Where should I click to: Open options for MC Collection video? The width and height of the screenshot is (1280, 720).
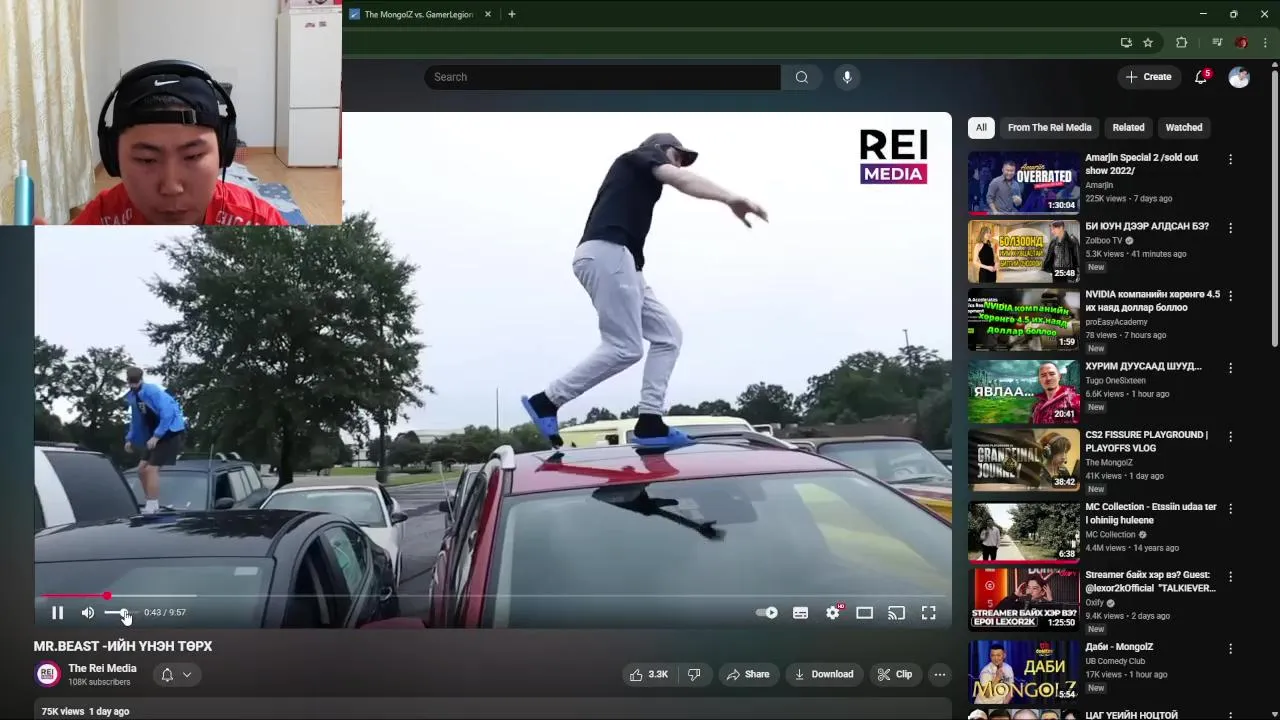(1230, 508)
